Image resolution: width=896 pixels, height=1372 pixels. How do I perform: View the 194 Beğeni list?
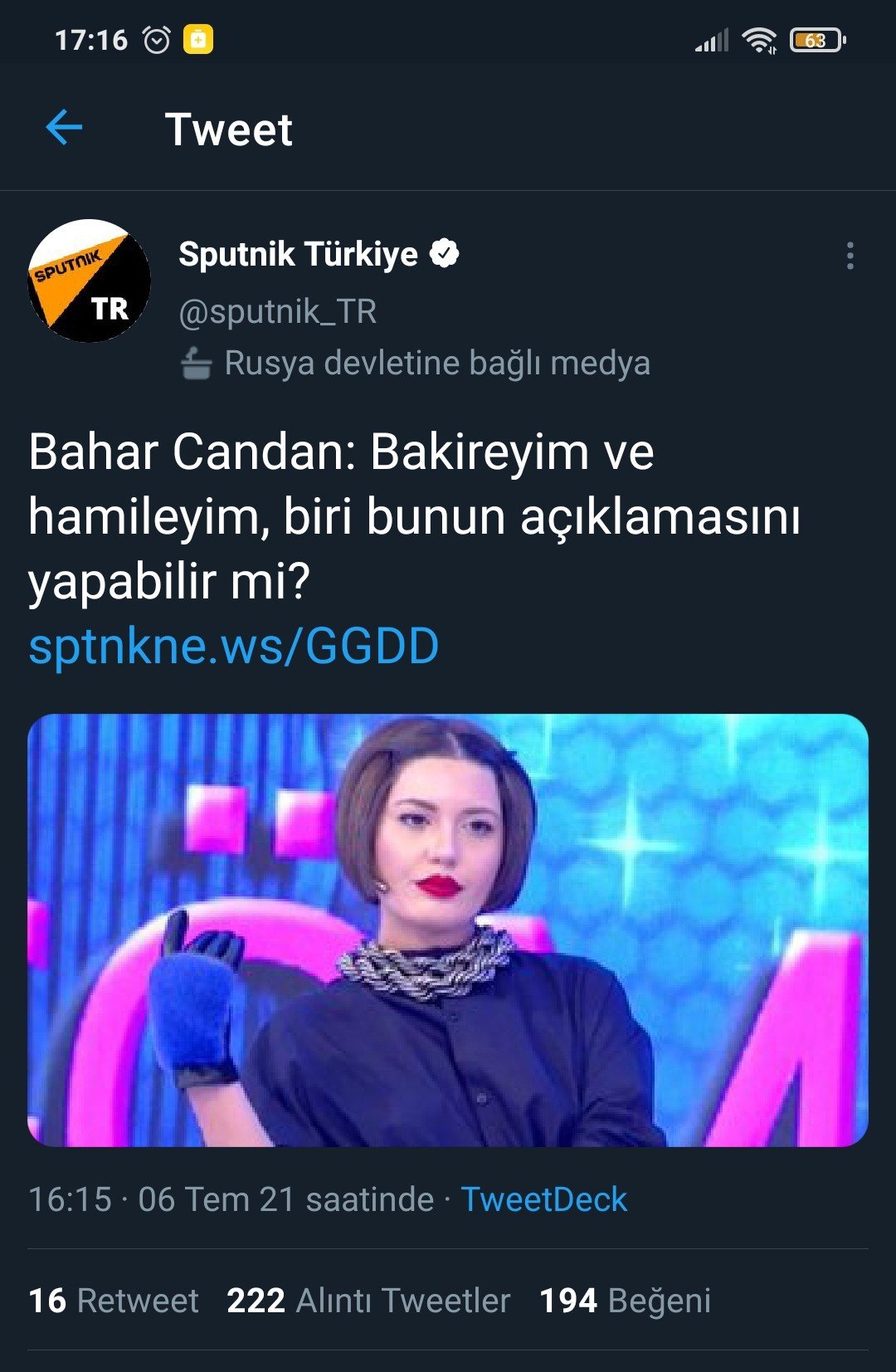(625, 1301)
